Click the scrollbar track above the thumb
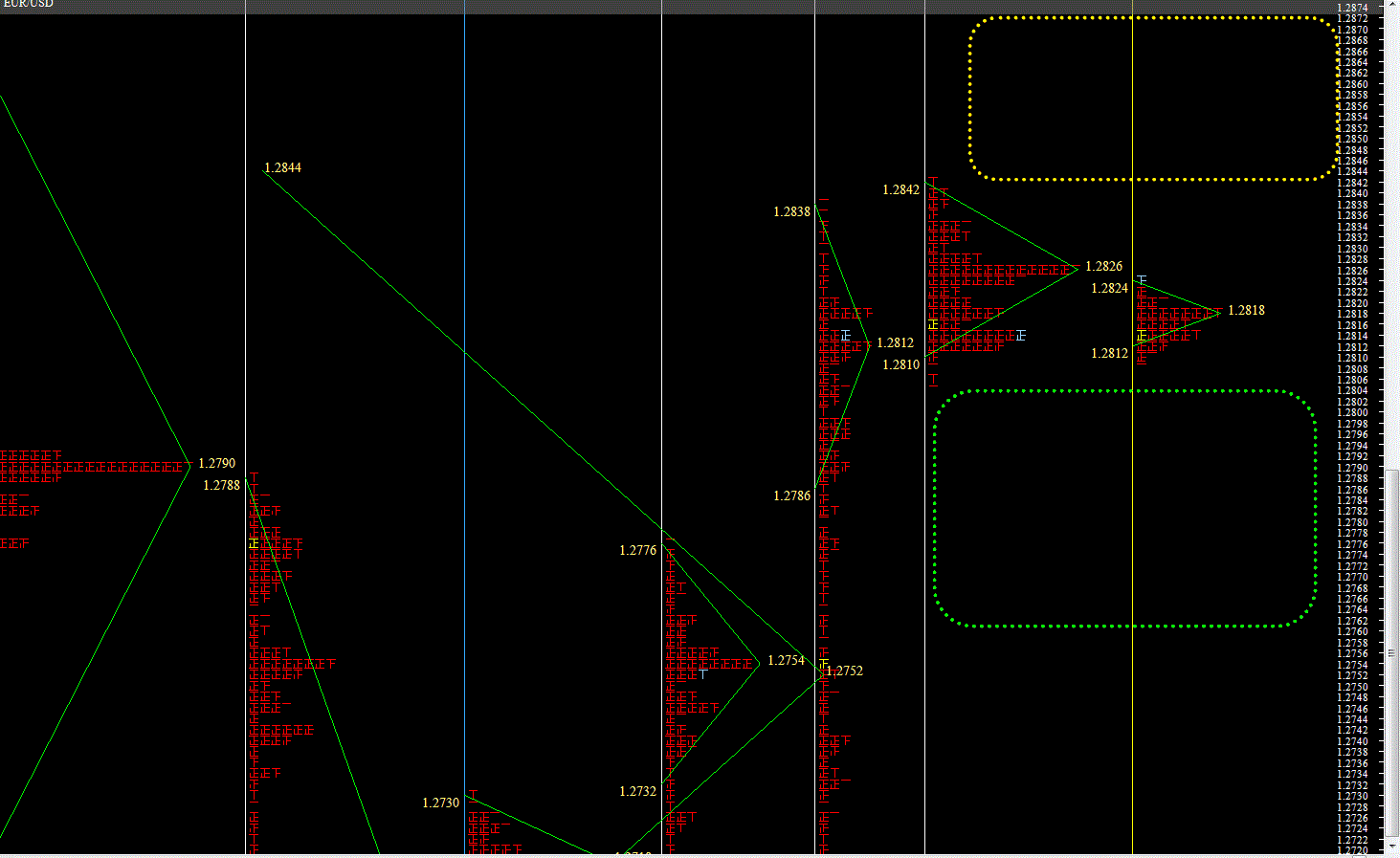Image resolution: width=1400 pixels, height=858 pixels. coord(1392,241)
